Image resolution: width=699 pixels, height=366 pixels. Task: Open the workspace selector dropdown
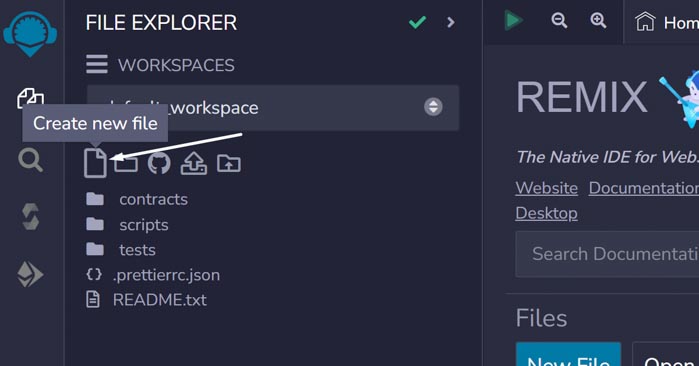click(x=273, y=108)
